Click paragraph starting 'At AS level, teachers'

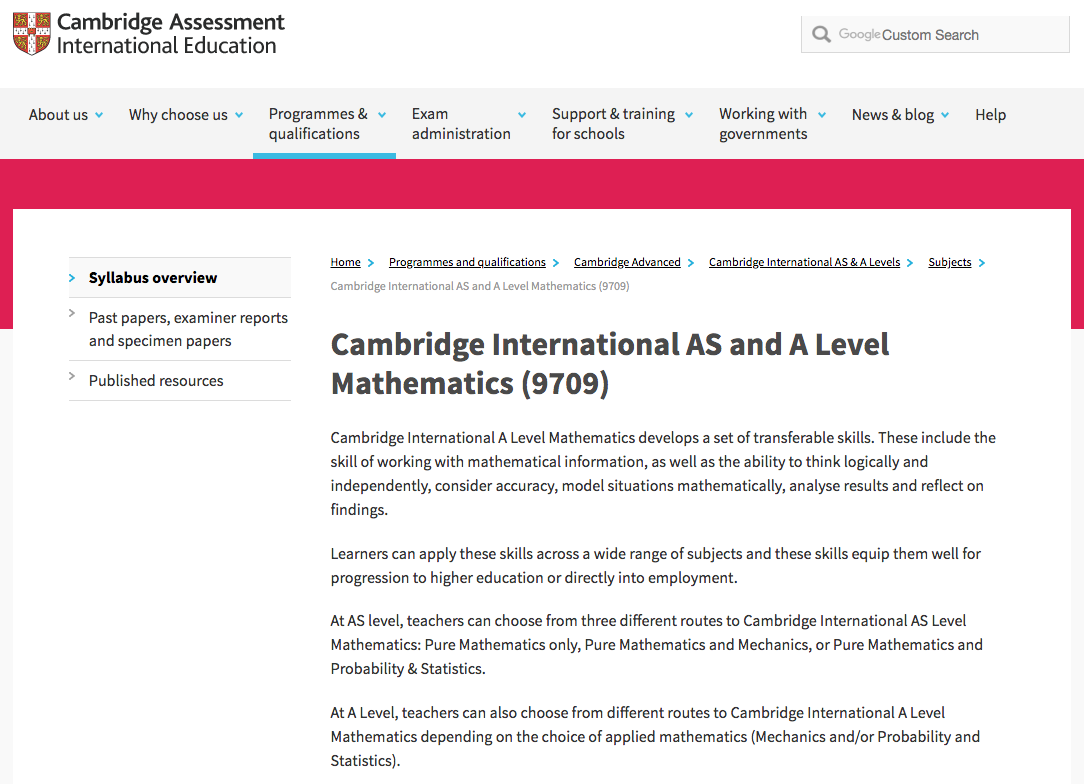[x=657, y=644]
